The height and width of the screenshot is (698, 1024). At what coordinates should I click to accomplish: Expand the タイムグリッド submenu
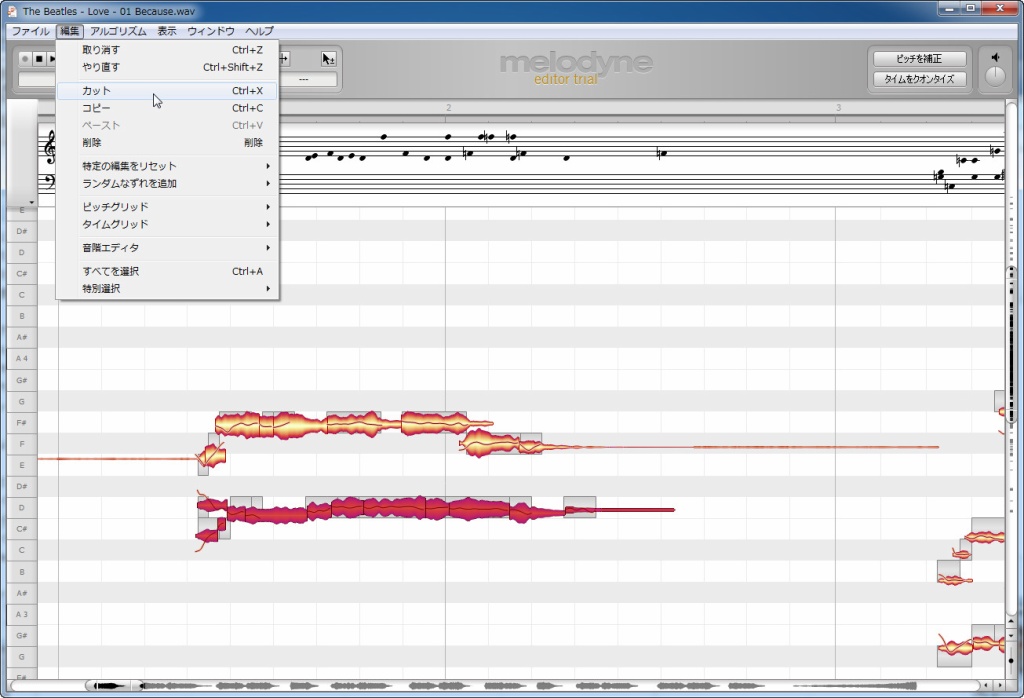pos(168,224)
